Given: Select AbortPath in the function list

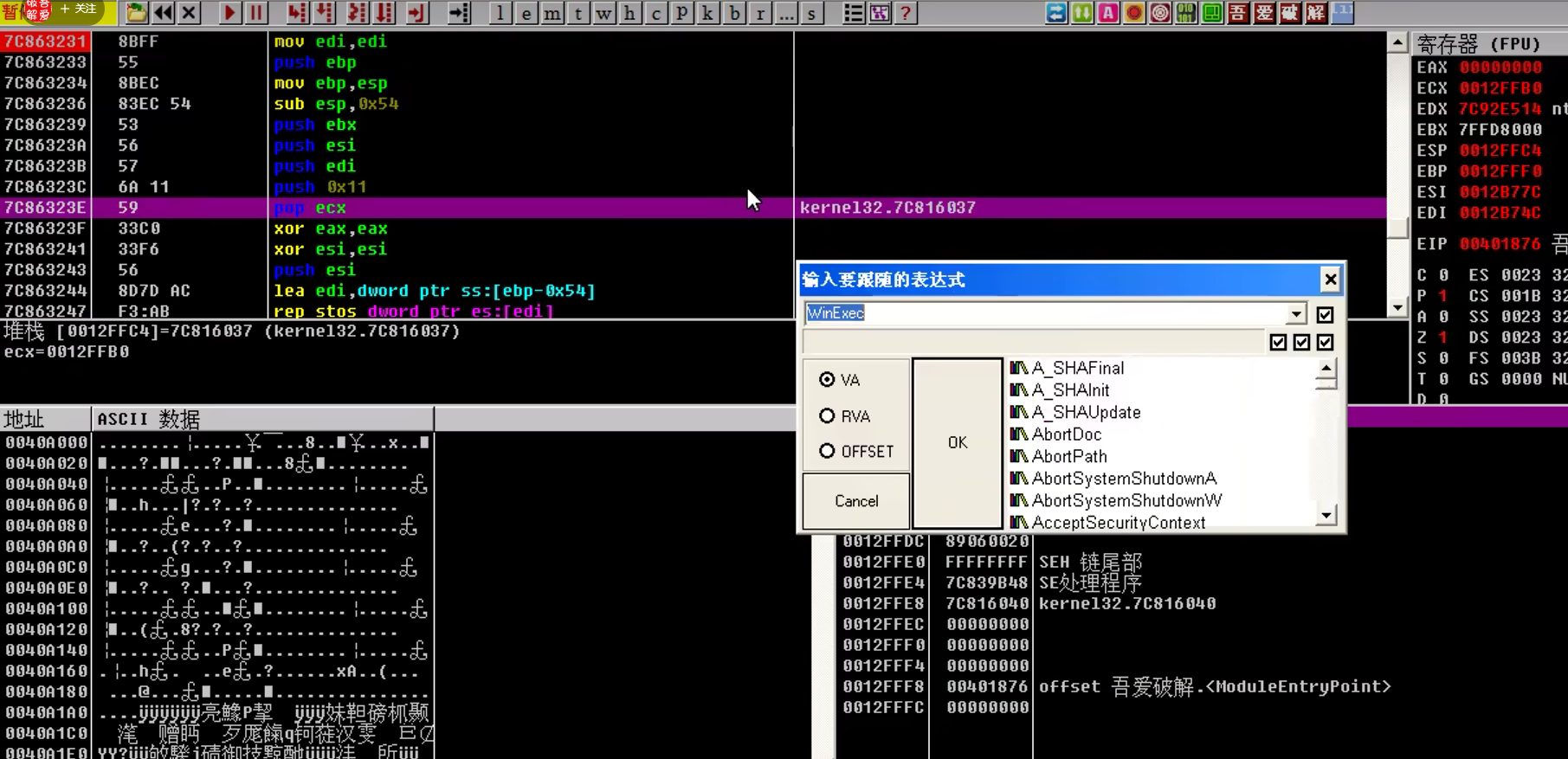Looking at the screenshot, I should [x=1058, y=457].
